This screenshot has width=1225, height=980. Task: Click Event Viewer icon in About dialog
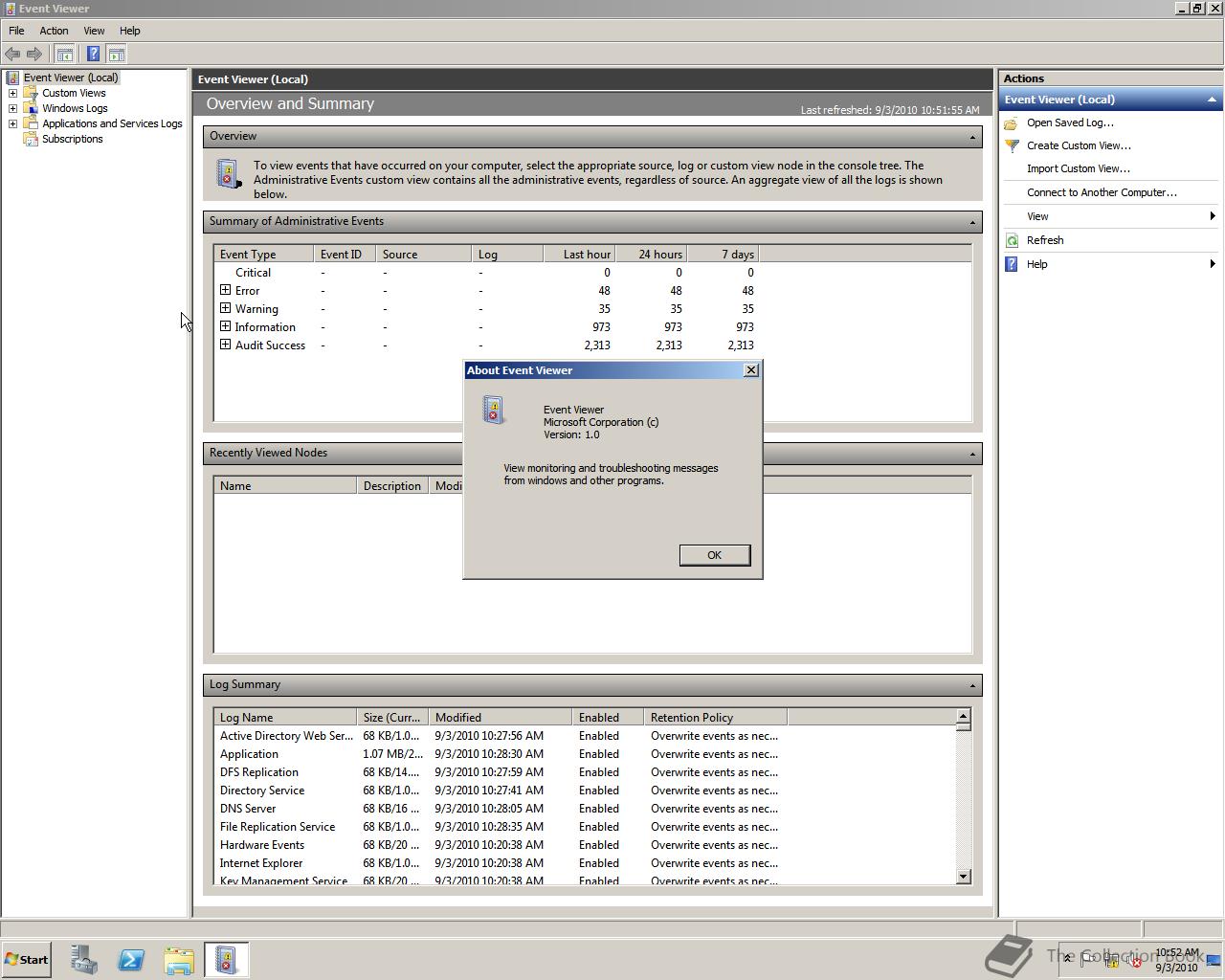494,410
